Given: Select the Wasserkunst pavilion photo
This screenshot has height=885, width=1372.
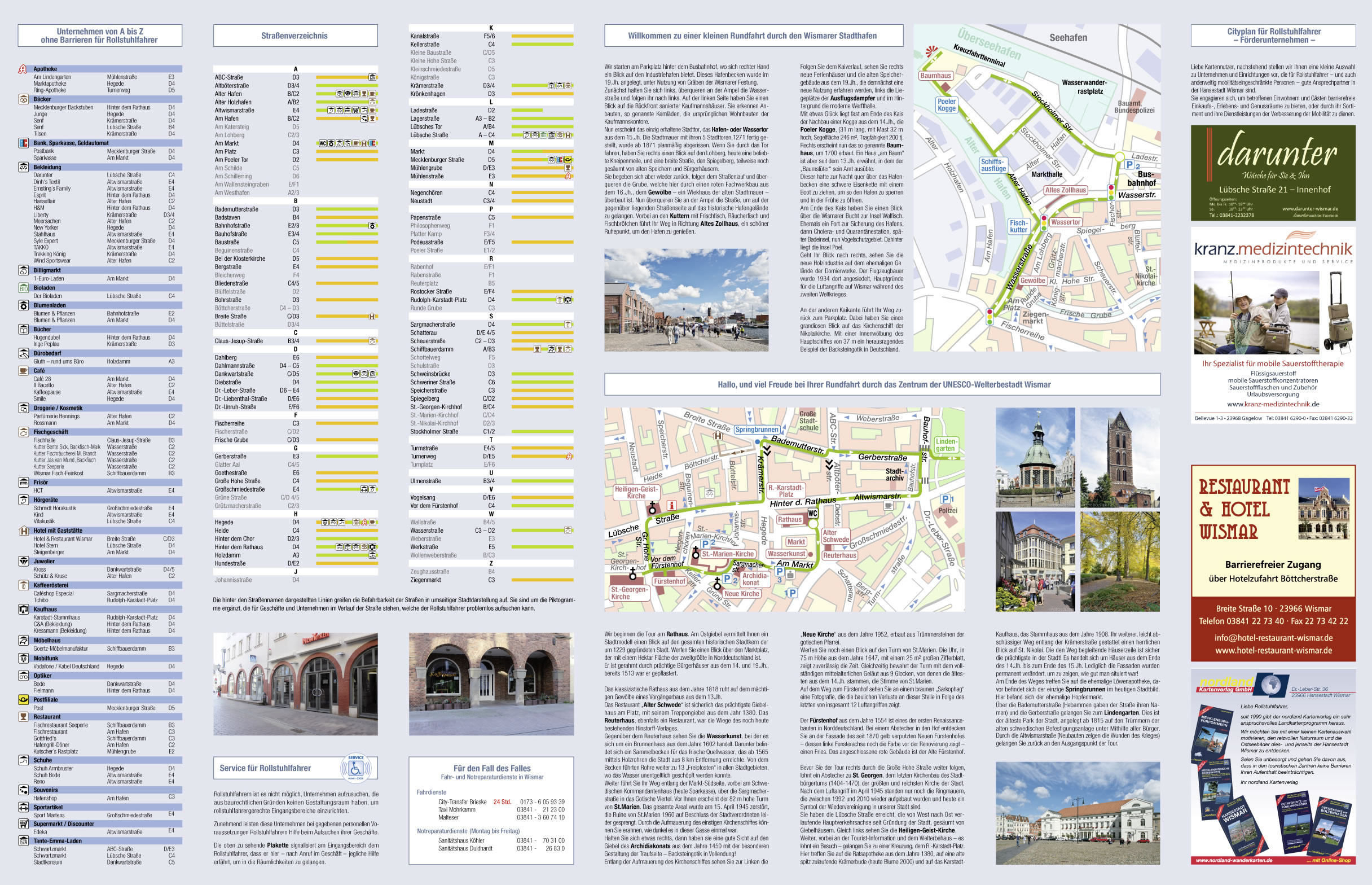Looking at the screenshot, I should click(x=1035, y=457).
